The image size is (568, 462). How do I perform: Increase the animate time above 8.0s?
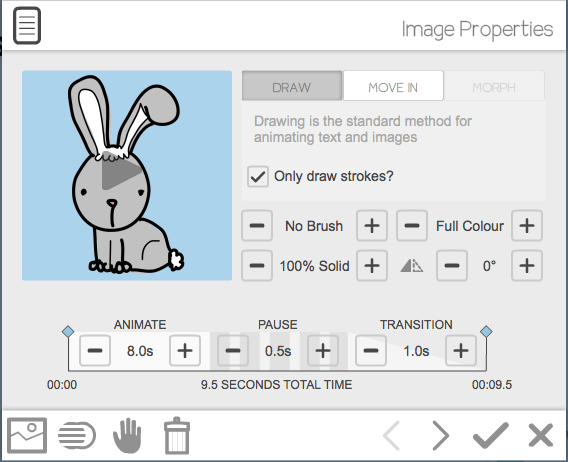(185, 350)
